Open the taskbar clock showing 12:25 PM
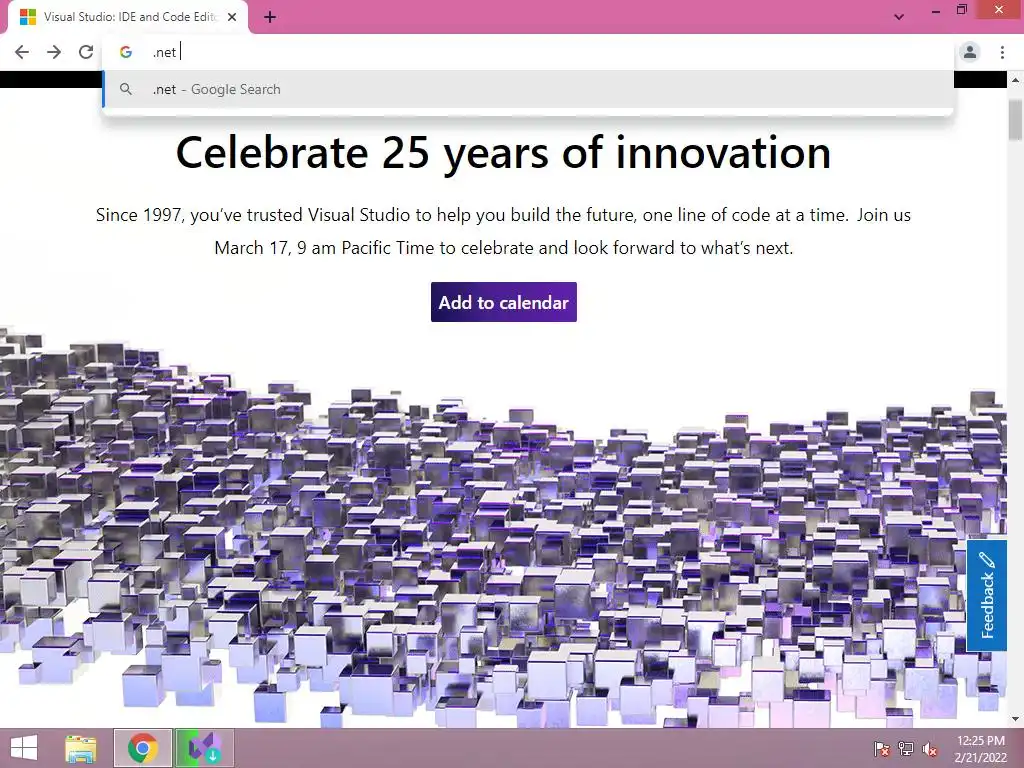 (x=981, y=749)
